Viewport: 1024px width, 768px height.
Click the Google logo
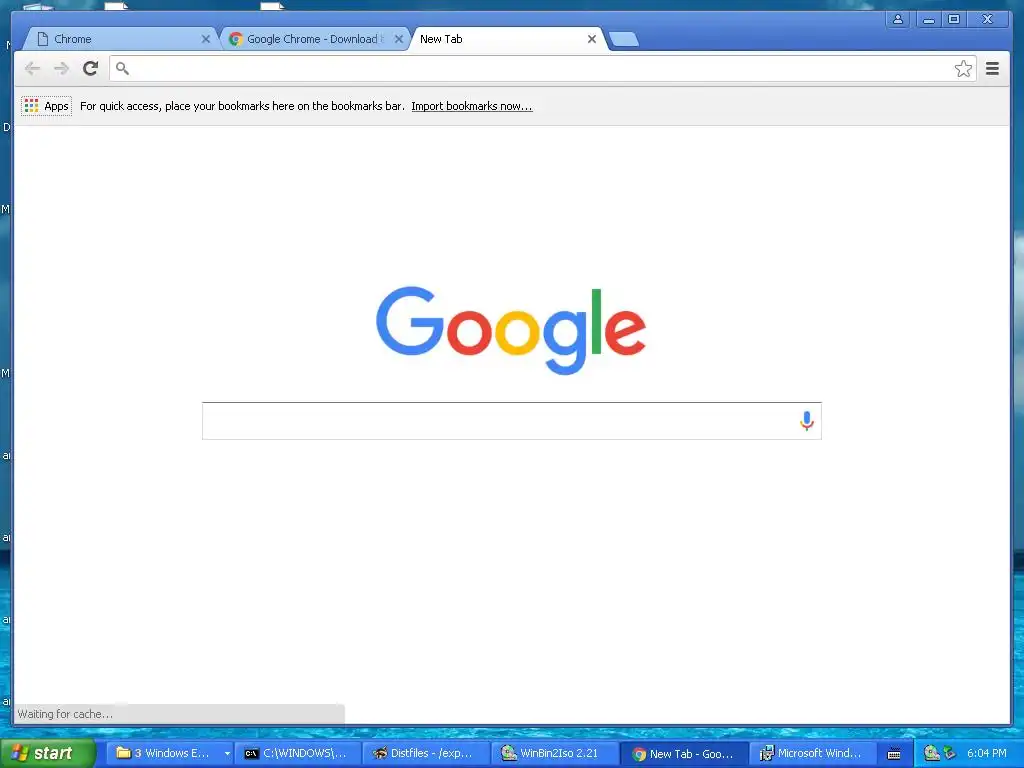pos(511,330)
